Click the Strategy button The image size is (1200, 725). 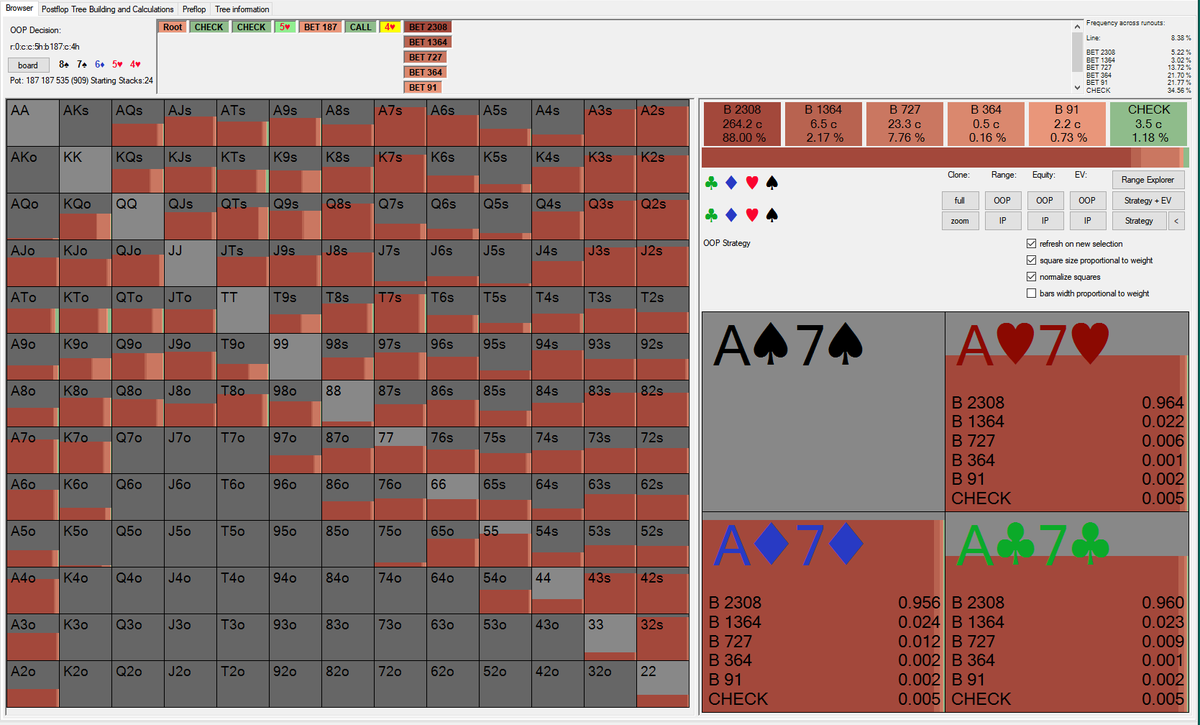point(1139,221)
